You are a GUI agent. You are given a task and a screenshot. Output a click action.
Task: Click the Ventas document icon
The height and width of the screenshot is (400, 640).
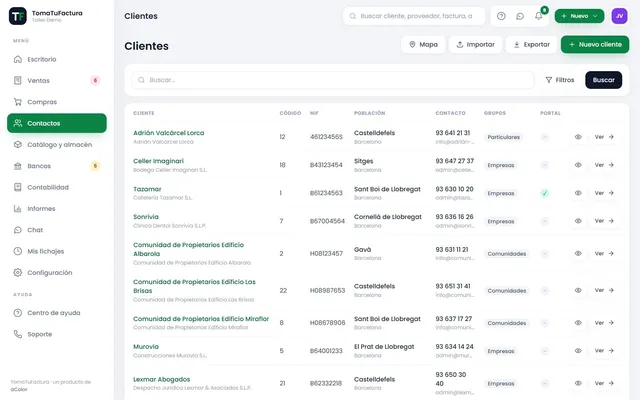pyautogui.click(x=18, y=80)
